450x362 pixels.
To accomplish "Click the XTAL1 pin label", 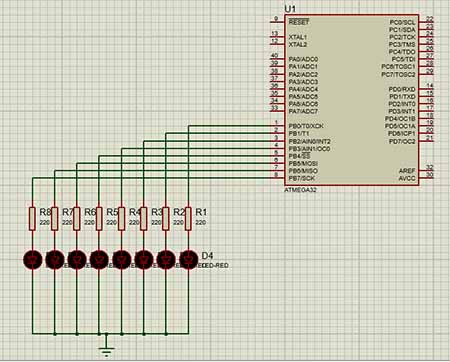I will tap(298, 37).
